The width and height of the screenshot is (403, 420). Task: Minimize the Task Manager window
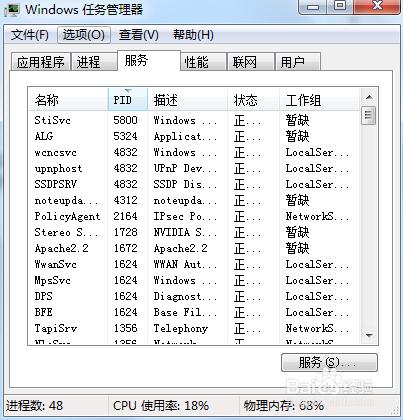pyautogui.click(x=314, y=7)
